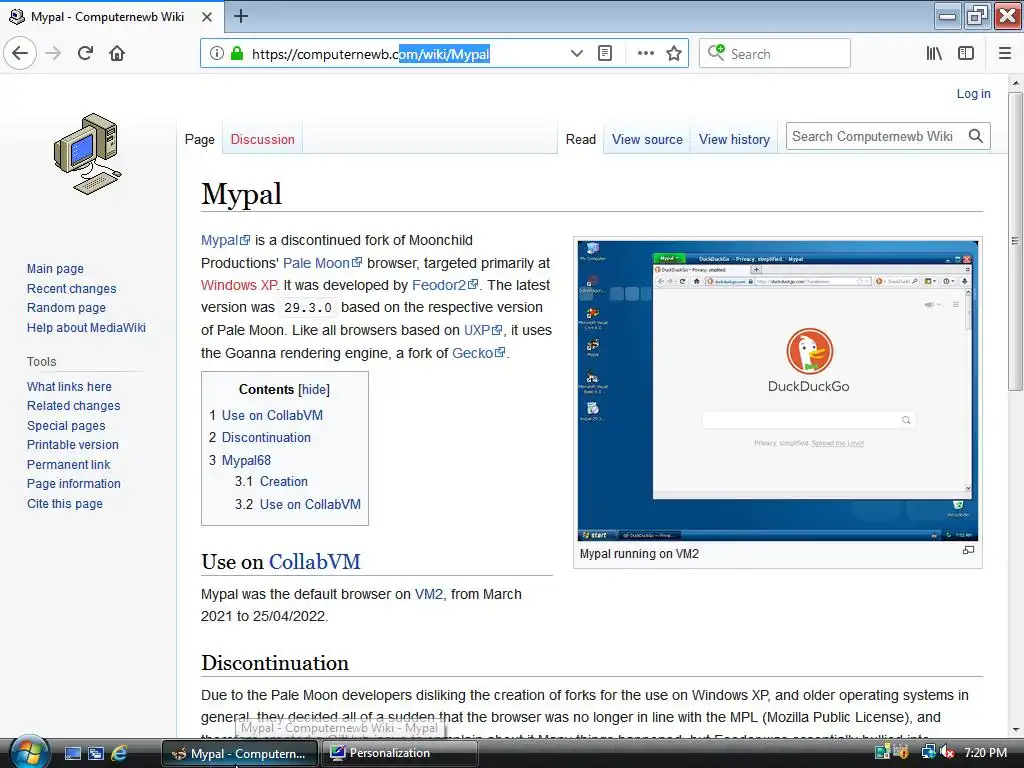
Task: Open the View source tab
Action: (647, 139)
